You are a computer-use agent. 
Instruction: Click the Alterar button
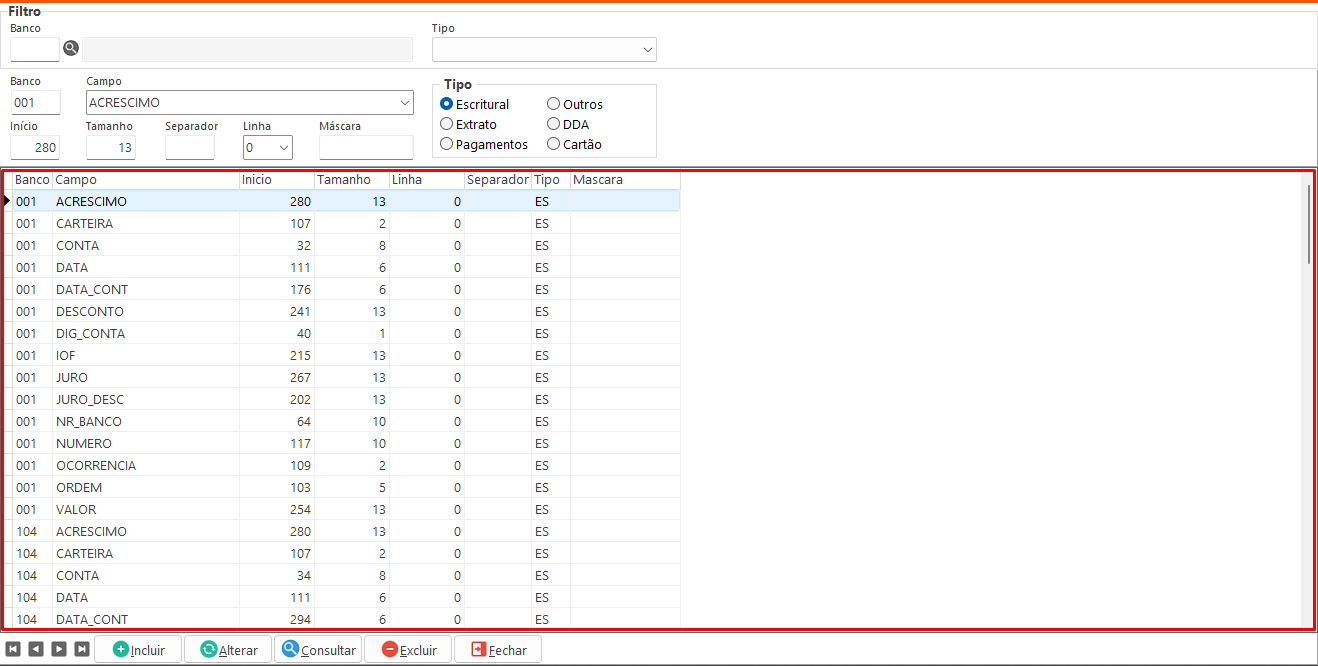point(228,649)
